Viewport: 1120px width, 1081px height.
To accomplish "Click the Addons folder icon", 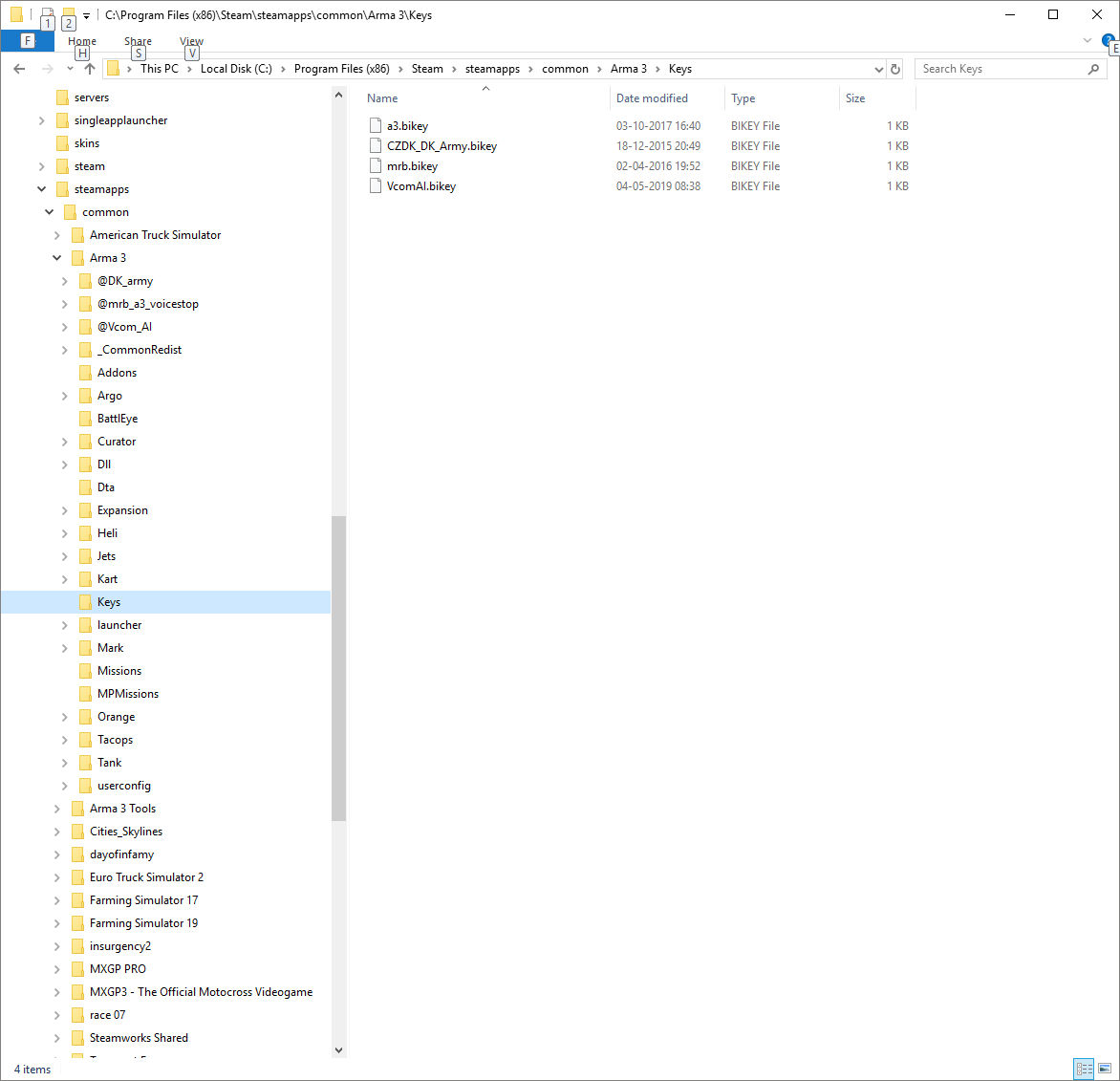I will click(x=85, y=373).
